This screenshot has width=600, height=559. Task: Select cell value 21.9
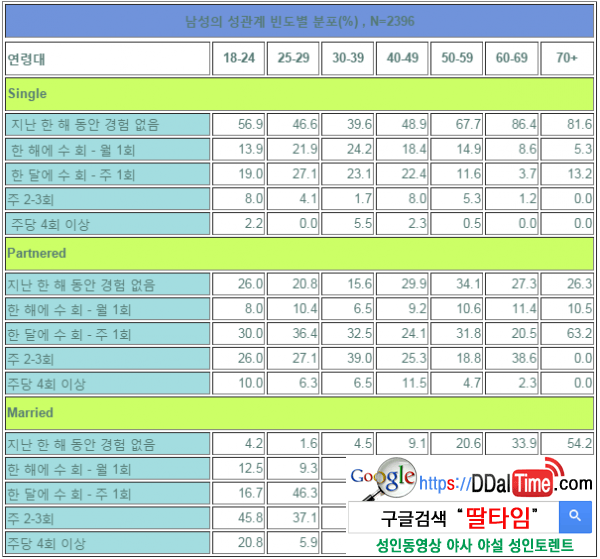(293, 149)
